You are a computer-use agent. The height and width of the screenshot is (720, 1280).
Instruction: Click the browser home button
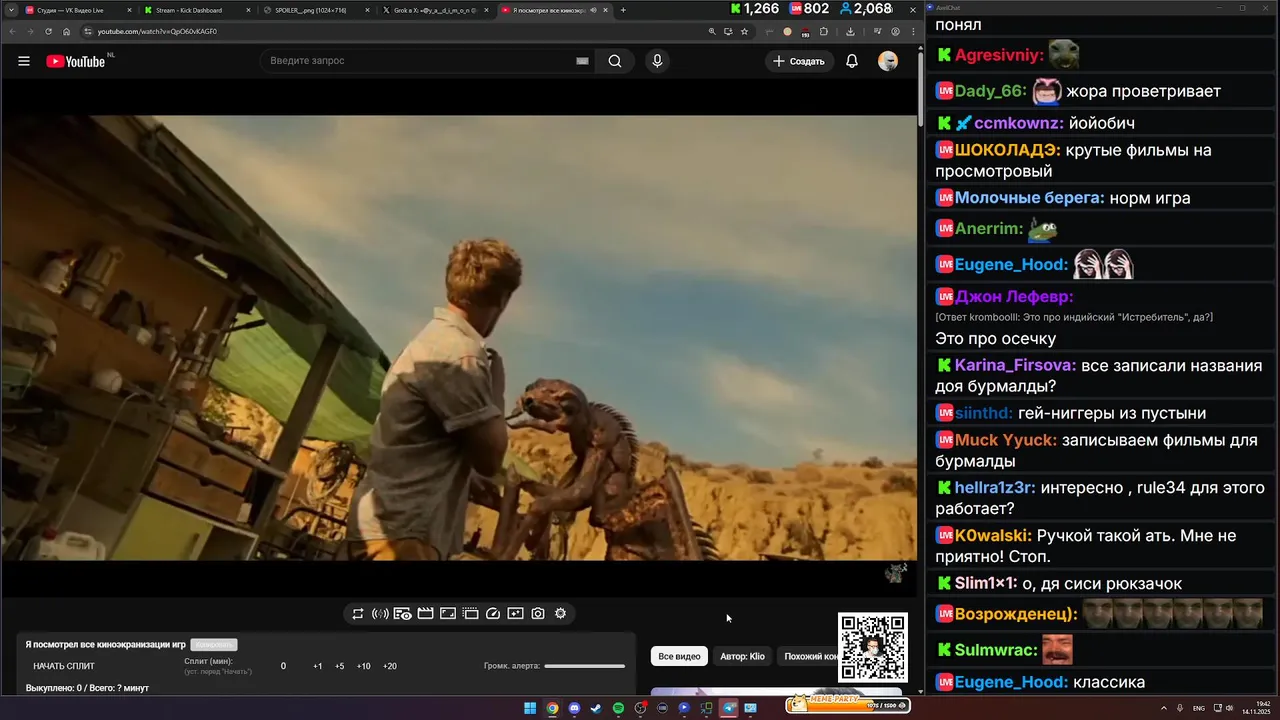point(66,31)
